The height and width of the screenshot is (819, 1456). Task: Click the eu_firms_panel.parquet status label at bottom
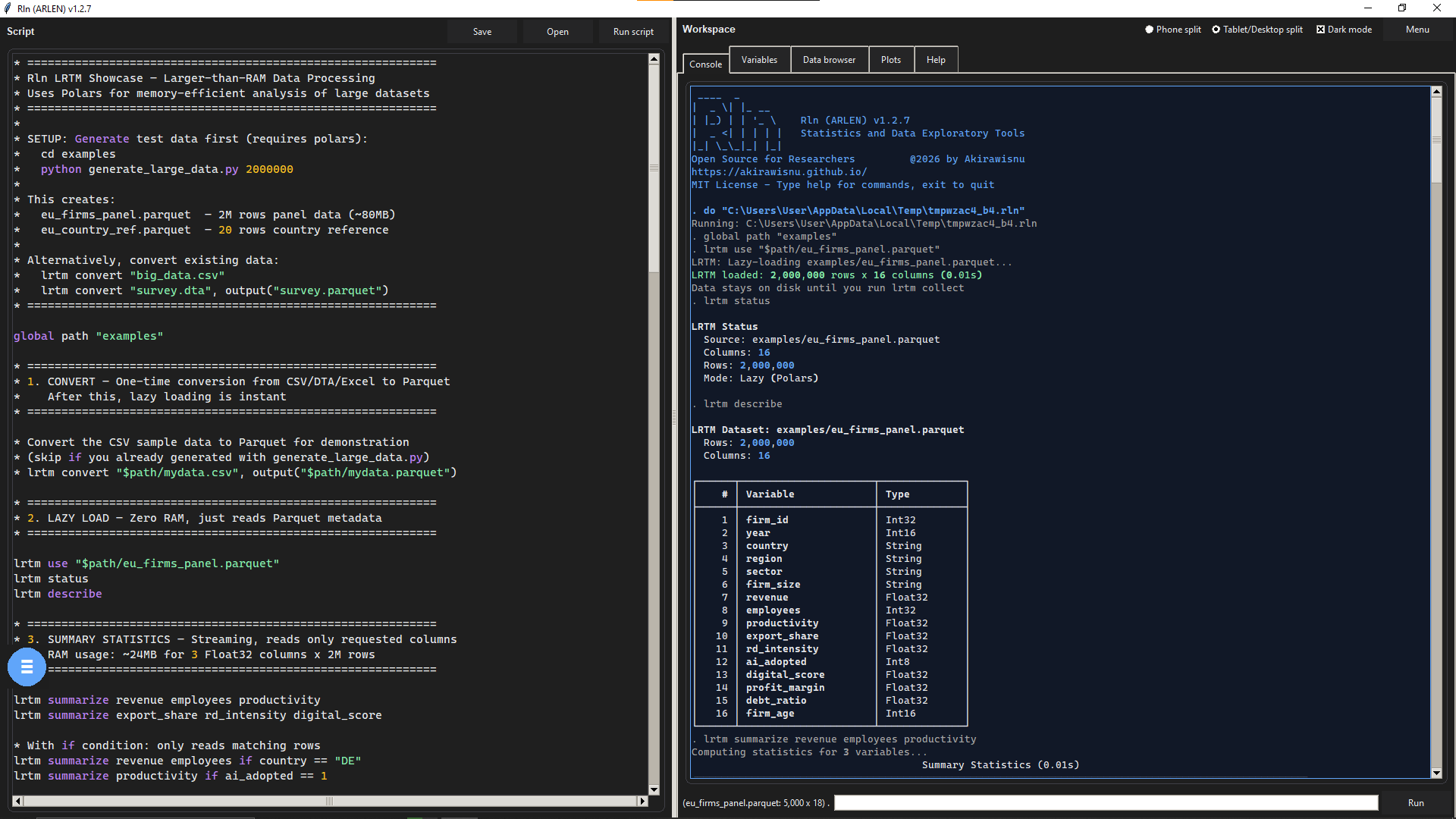point(755,803)
